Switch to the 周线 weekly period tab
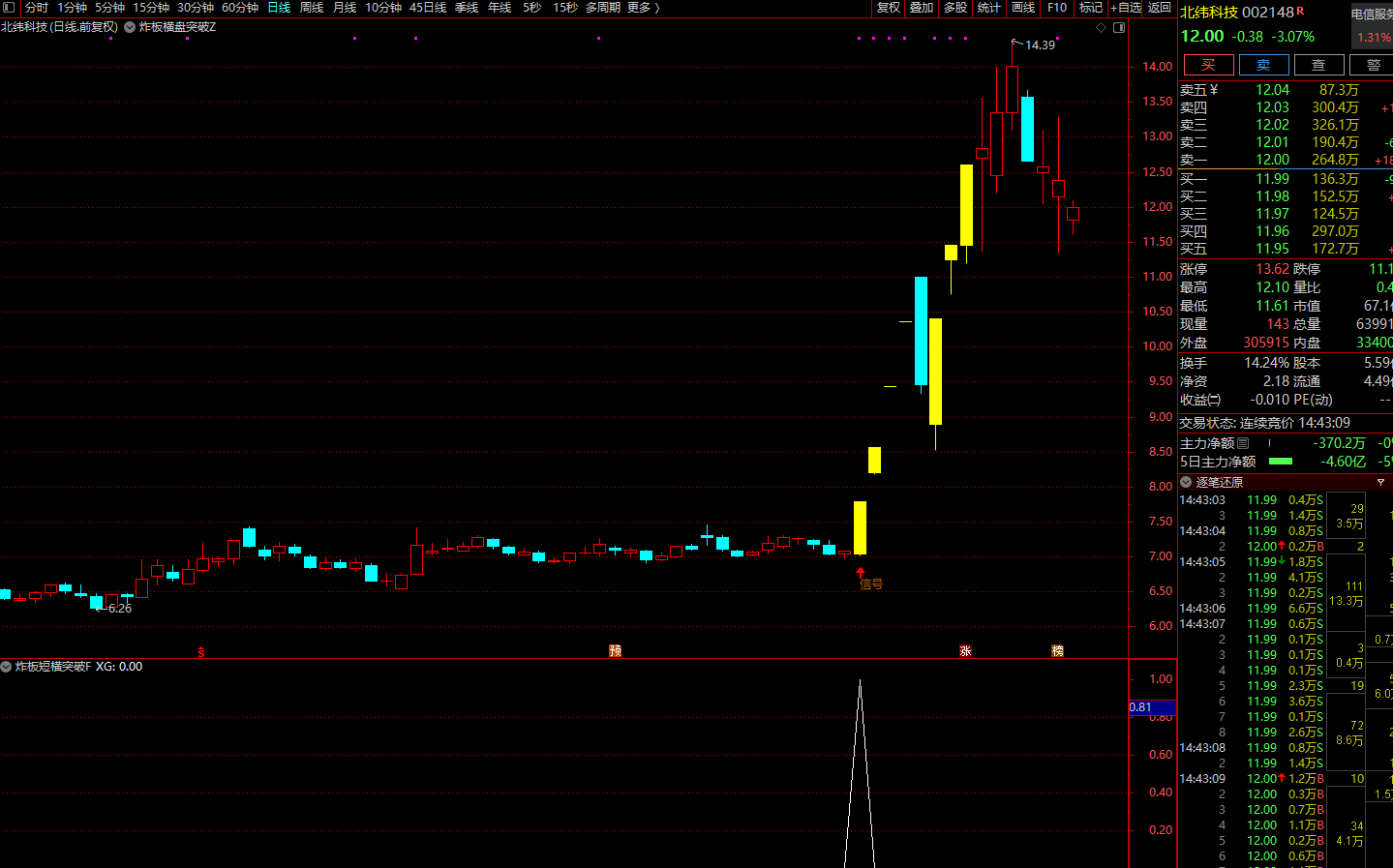 [311, 8]
